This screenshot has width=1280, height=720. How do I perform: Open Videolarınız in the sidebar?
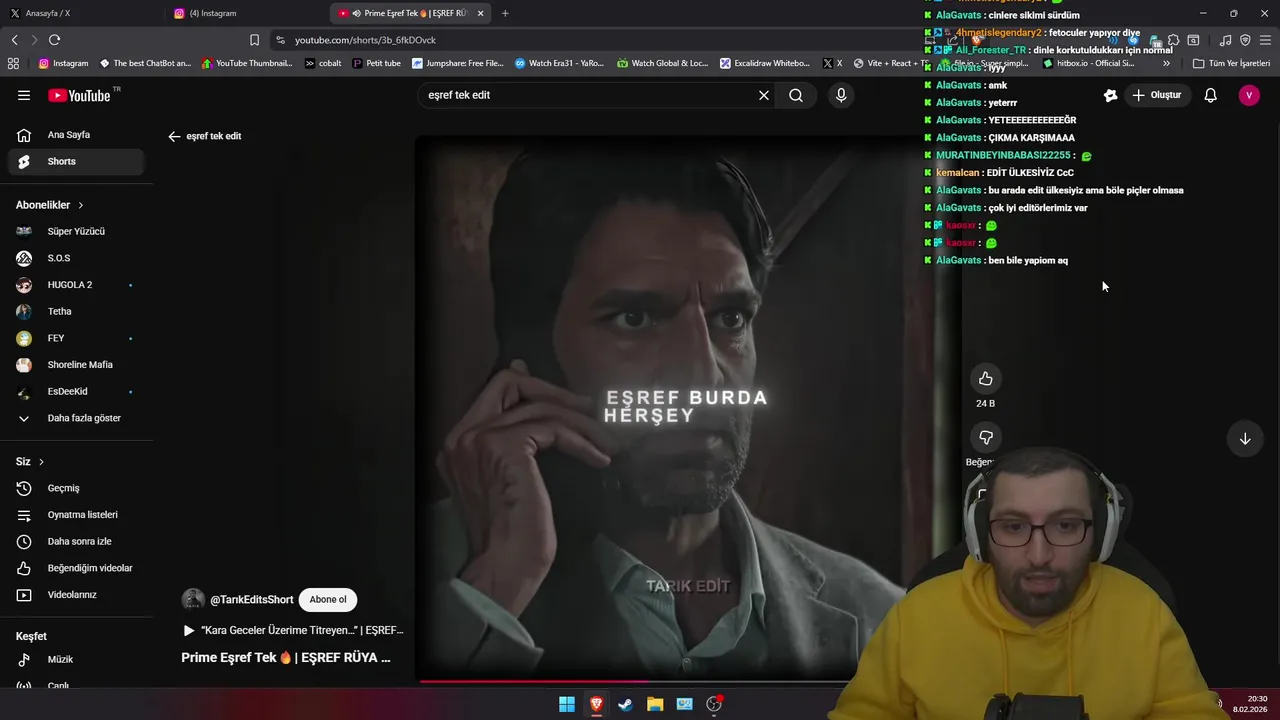coord(75,595)
